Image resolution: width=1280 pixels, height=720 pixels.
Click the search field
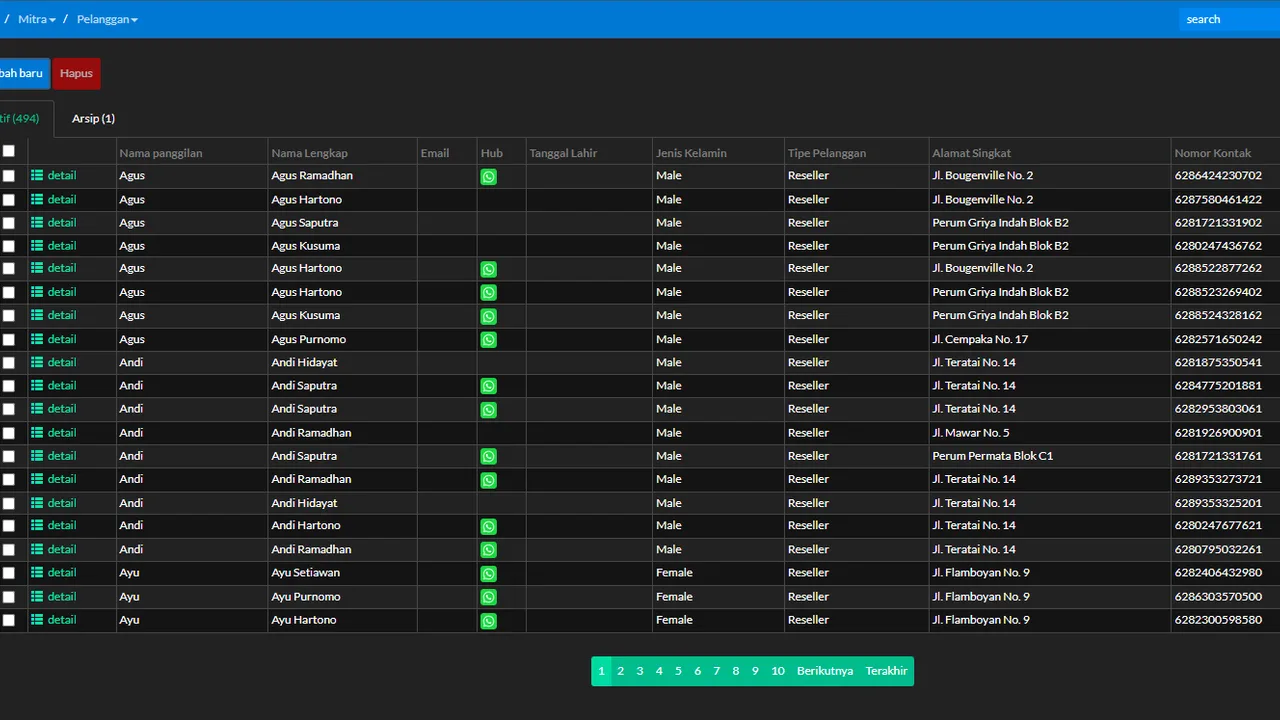[x=1229, y=19]
